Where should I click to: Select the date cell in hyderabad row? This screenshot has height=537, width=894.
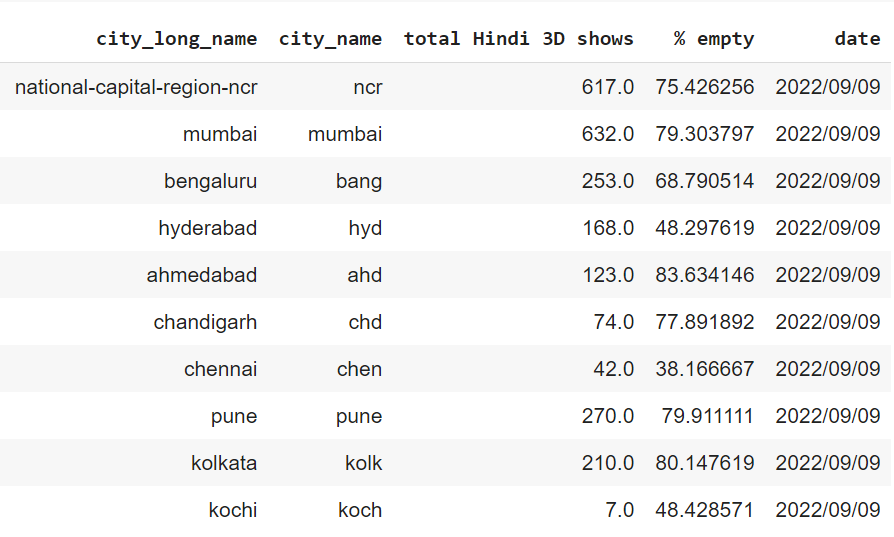[x=828, y=228]
